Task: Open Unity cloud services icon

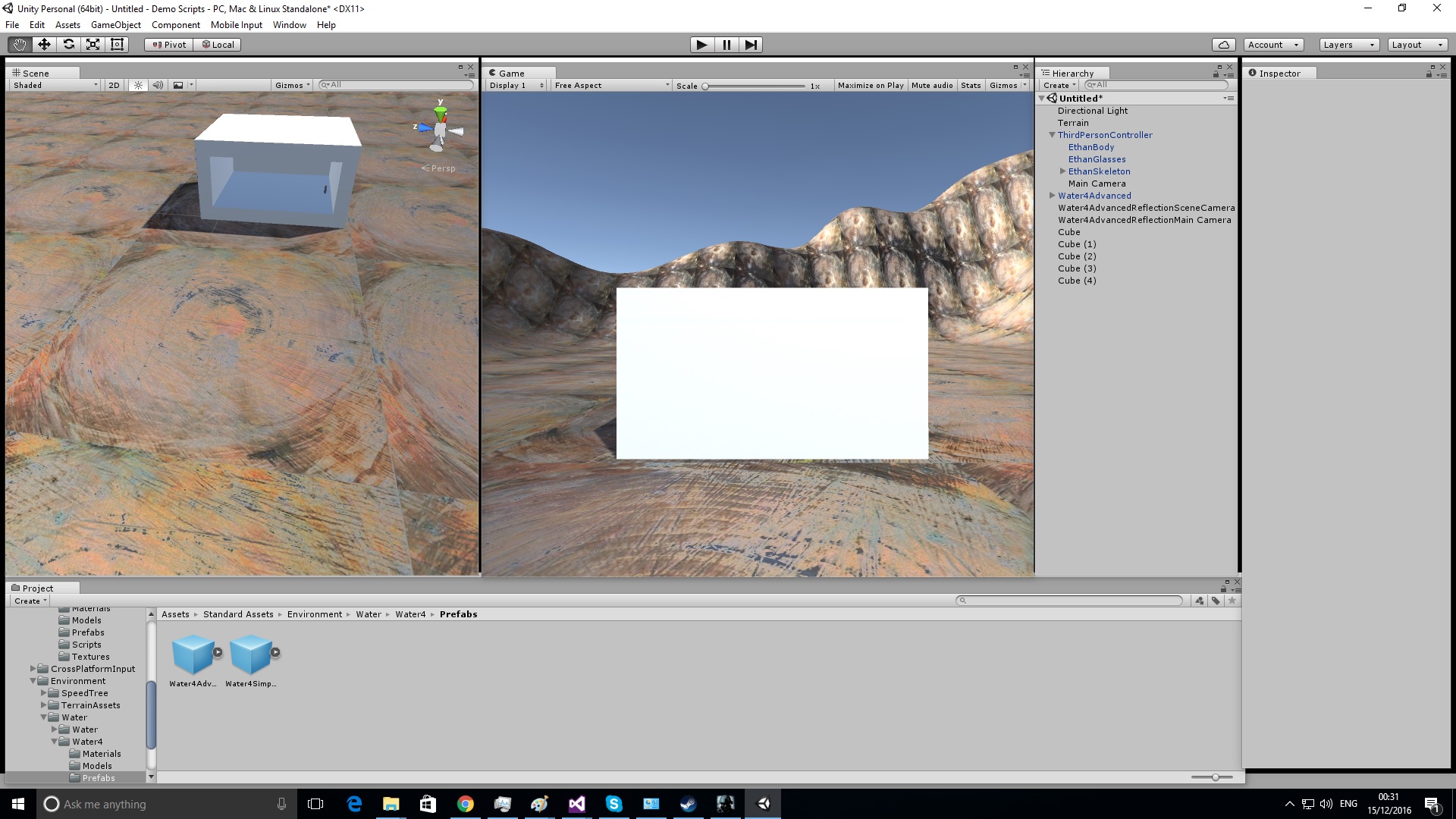Action: click(1223, 45)
